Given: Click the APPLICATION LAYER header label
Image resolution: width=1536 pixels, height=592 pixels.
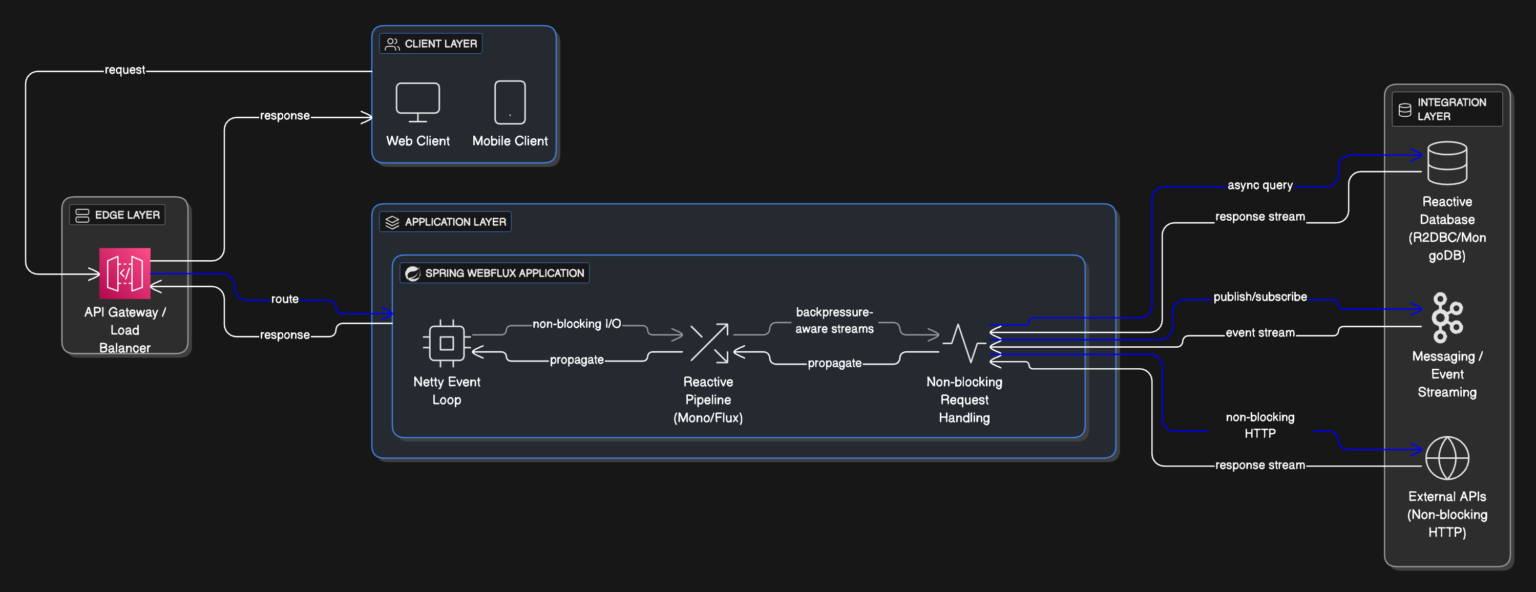Looking at the screenshot, I should click(x=445, y=222).
